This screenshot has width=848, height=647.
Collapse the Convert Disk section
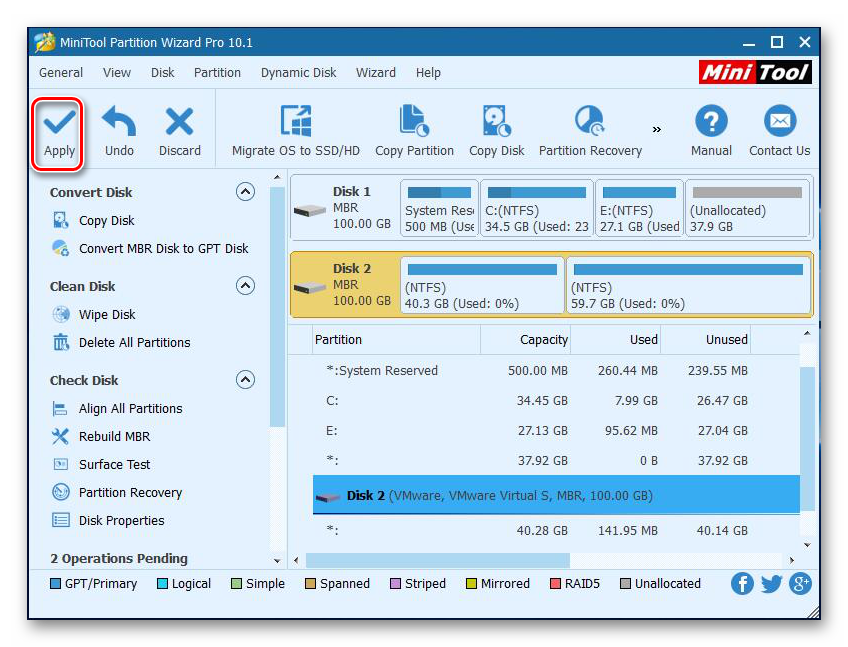[245, 192]
